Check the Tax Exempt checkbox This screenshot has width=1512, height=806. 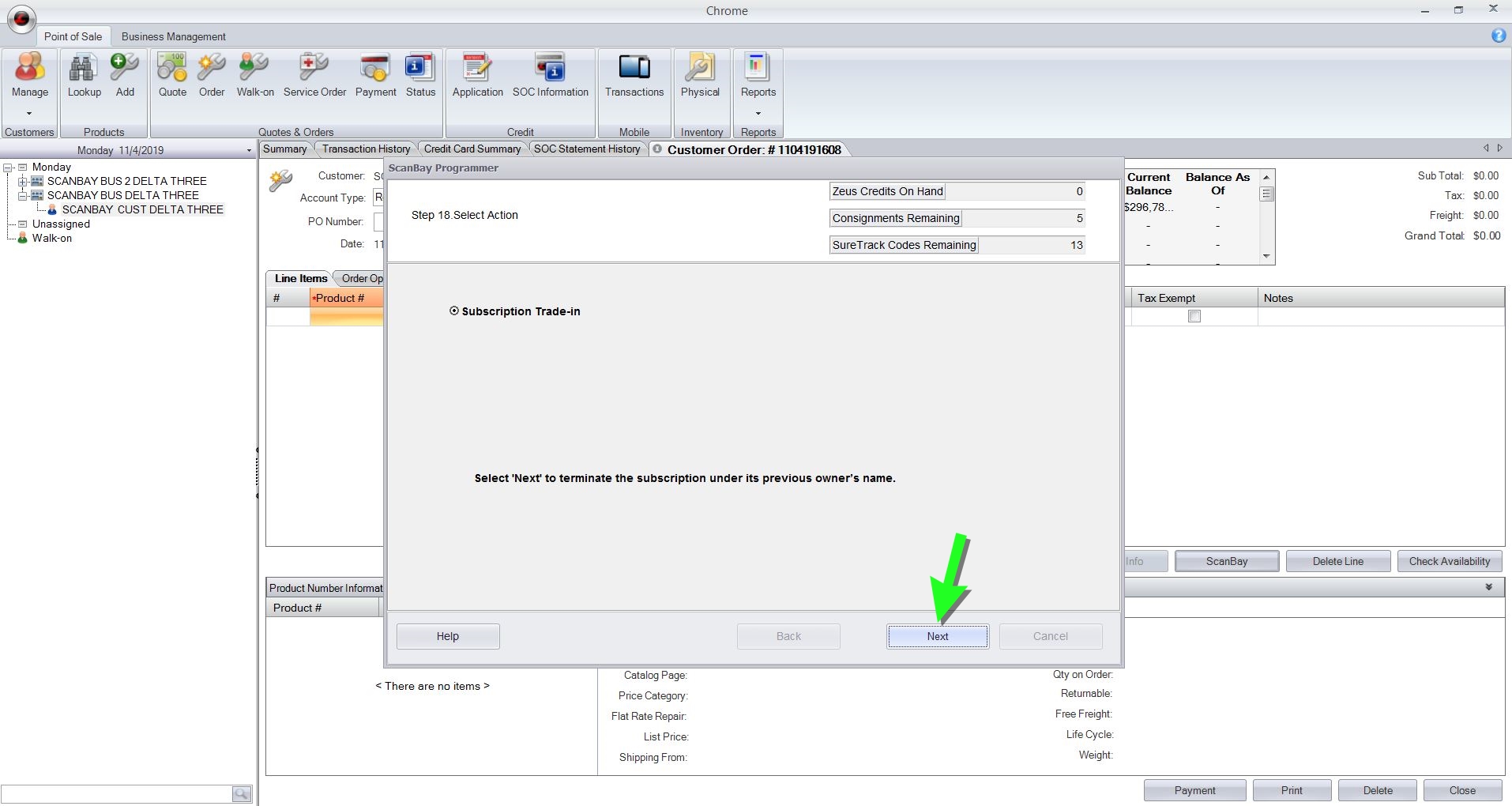[x=1194, y=316]
